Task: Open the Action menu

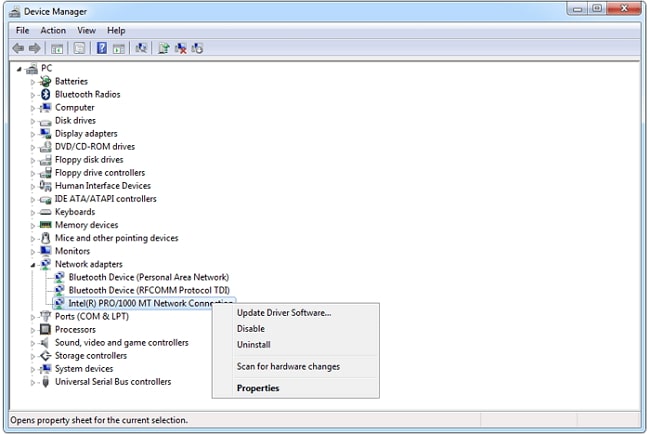Action: pos(53,30)
